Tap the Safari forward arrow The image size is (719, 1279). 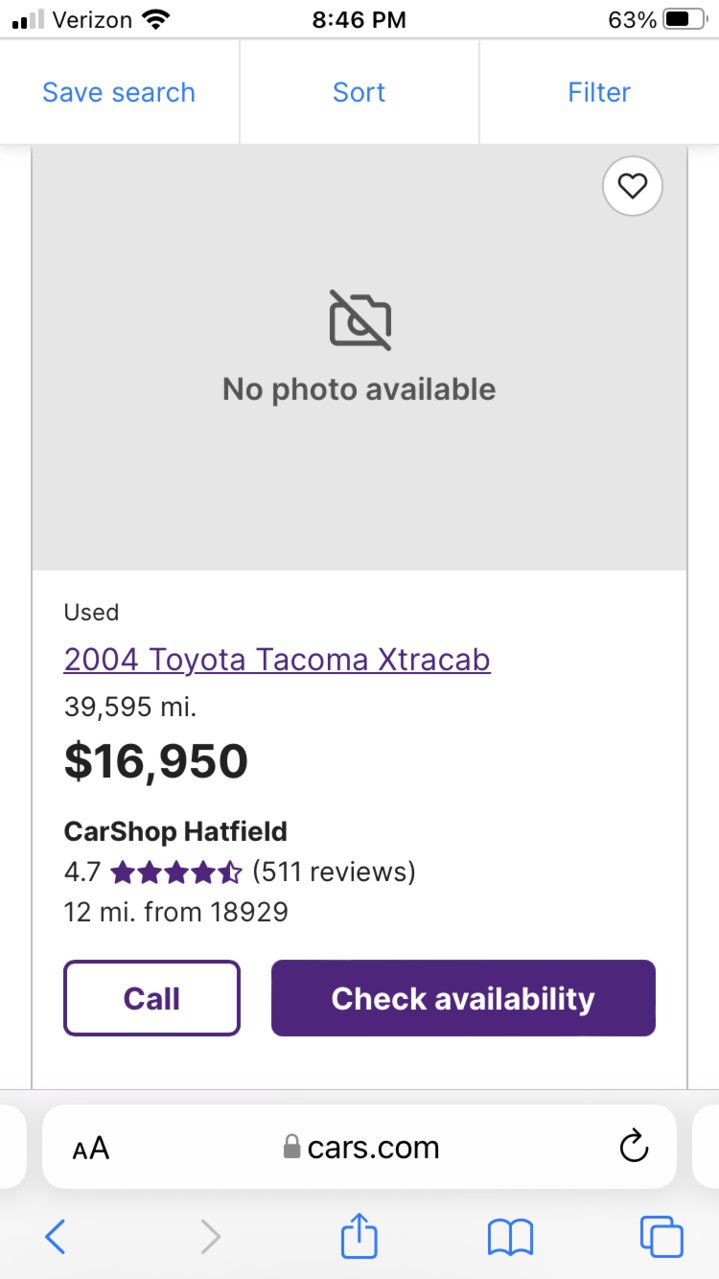tap(210, 1237)
